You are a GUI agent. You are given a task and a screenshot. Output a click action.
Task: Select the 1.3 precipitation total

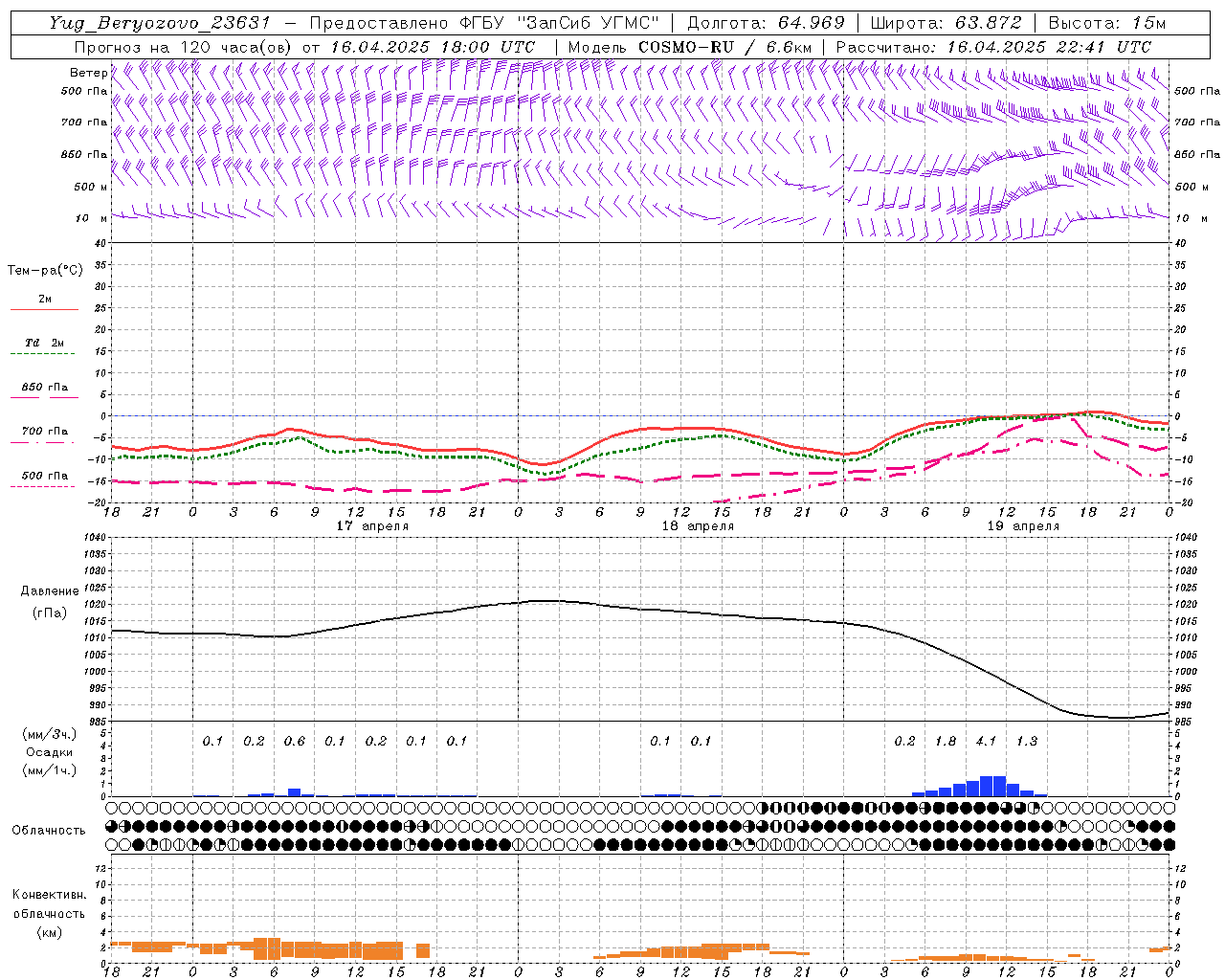pos(1026,741)
